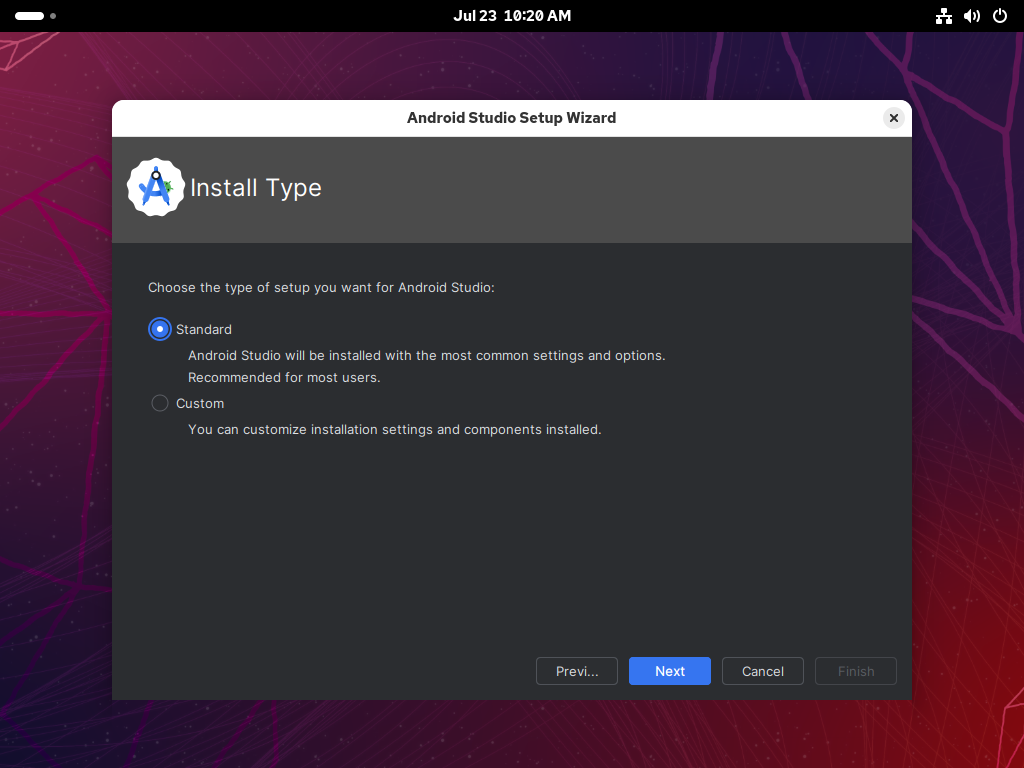
Task: Cancel the setup wizard
Action: click(762, 671)
